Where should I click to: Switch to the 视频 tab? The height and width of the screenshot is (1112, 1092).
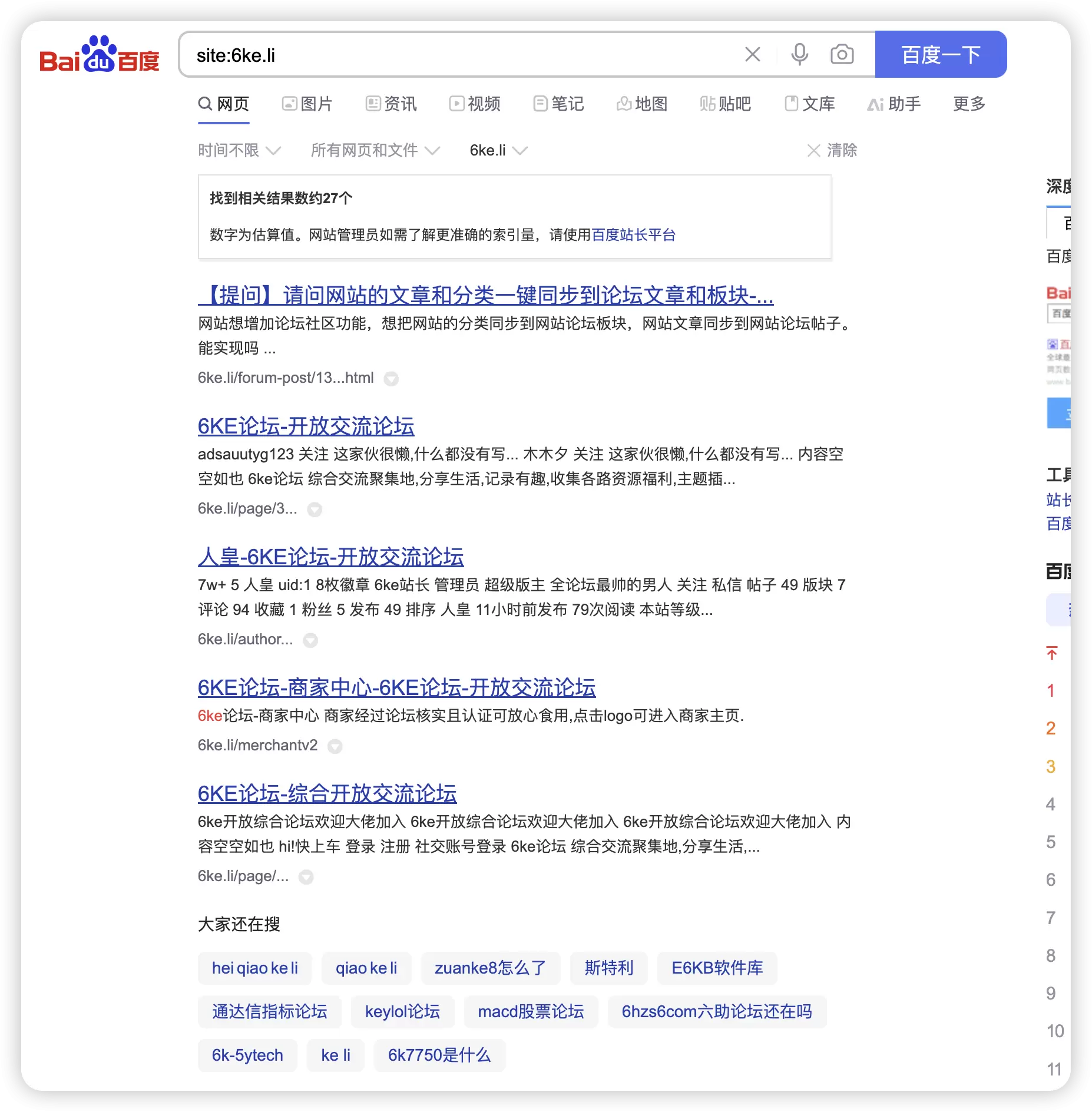tap(475, 104)
